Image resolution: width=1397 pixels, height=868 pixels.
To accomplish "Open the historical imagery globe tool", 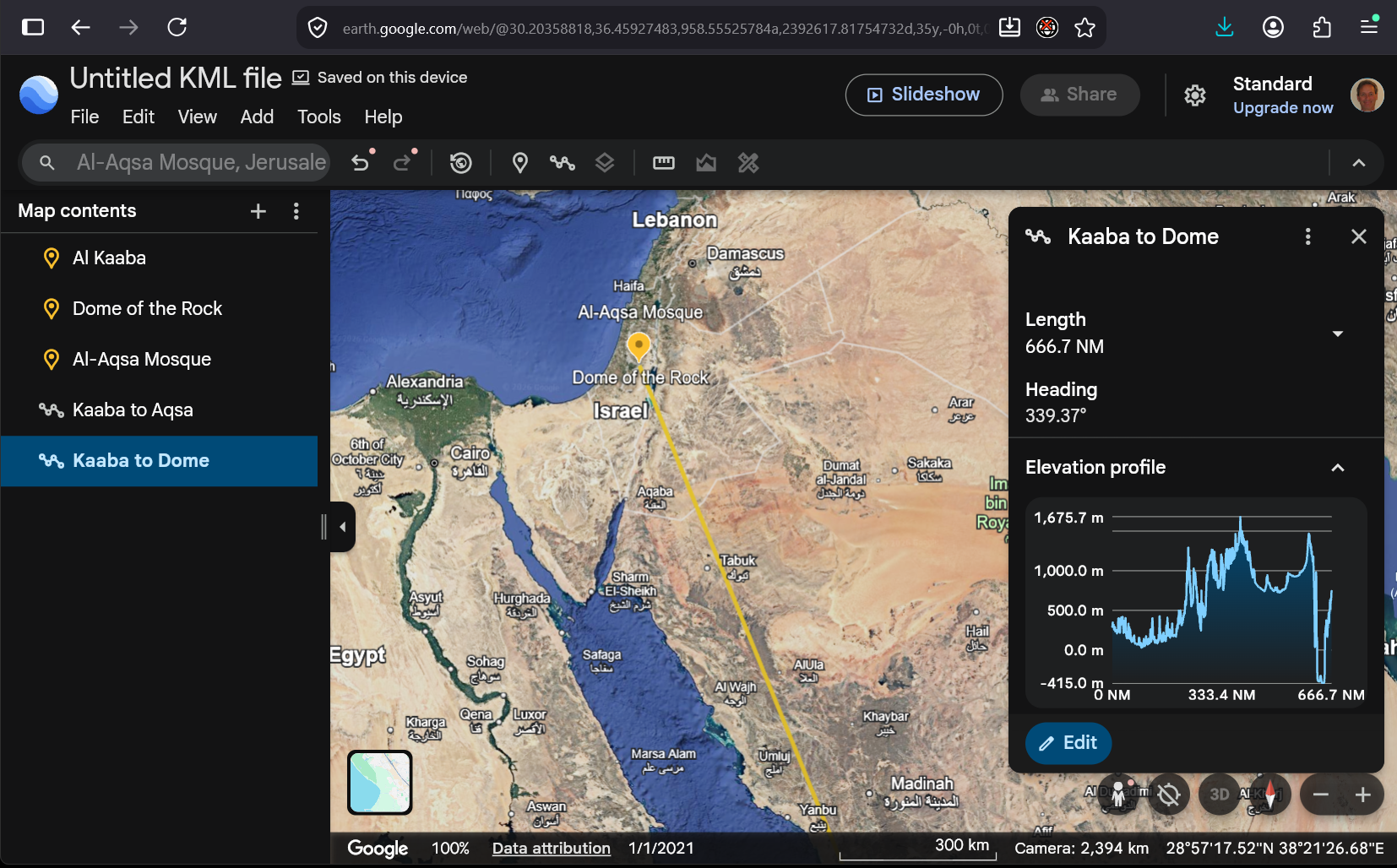I will (x=460, y=162).
